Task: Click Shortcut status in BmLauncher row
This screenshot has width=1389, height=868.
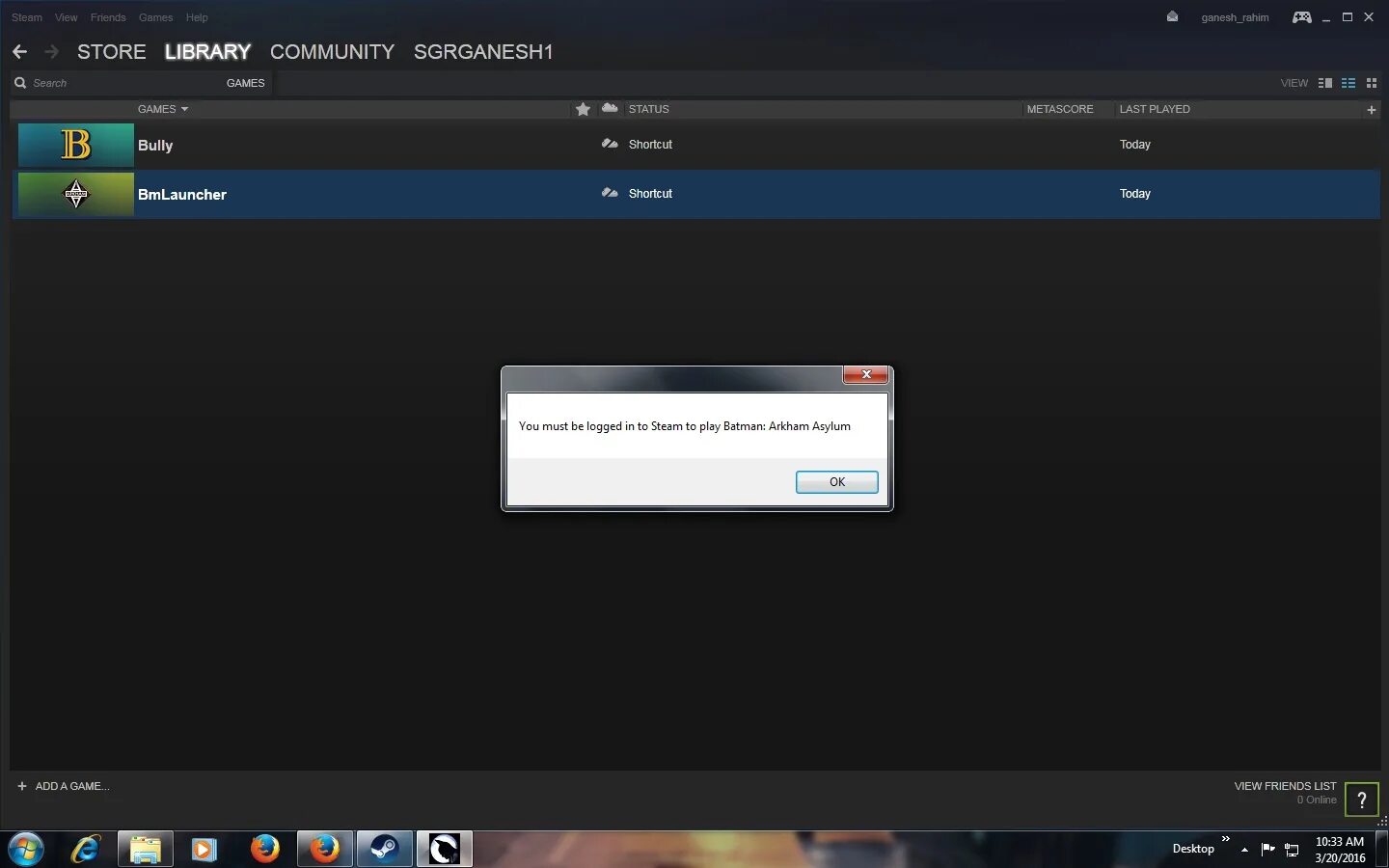Action: tap(650, 193)
